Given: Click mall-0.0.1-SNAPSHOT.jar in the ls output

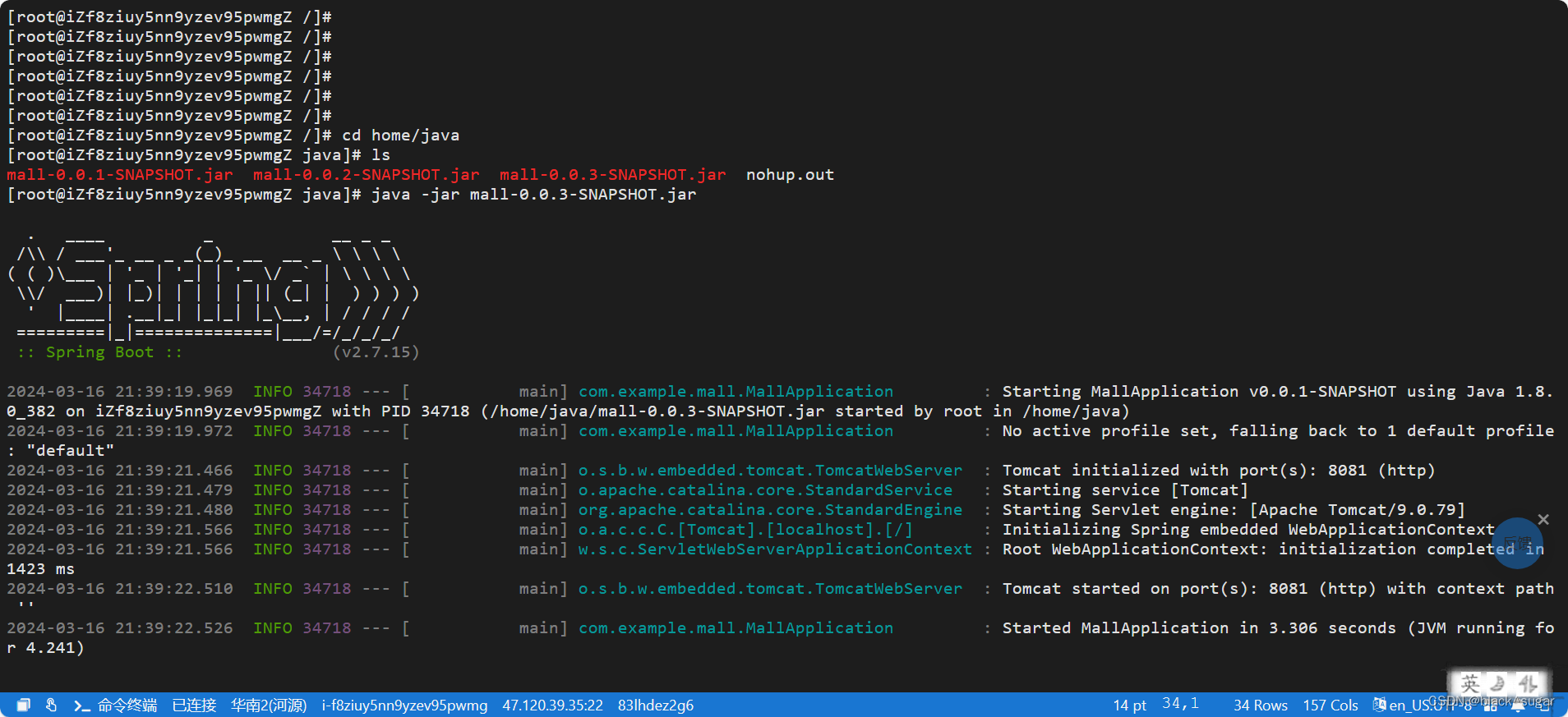Looking at the screenshot, I should tap(120, 175).
